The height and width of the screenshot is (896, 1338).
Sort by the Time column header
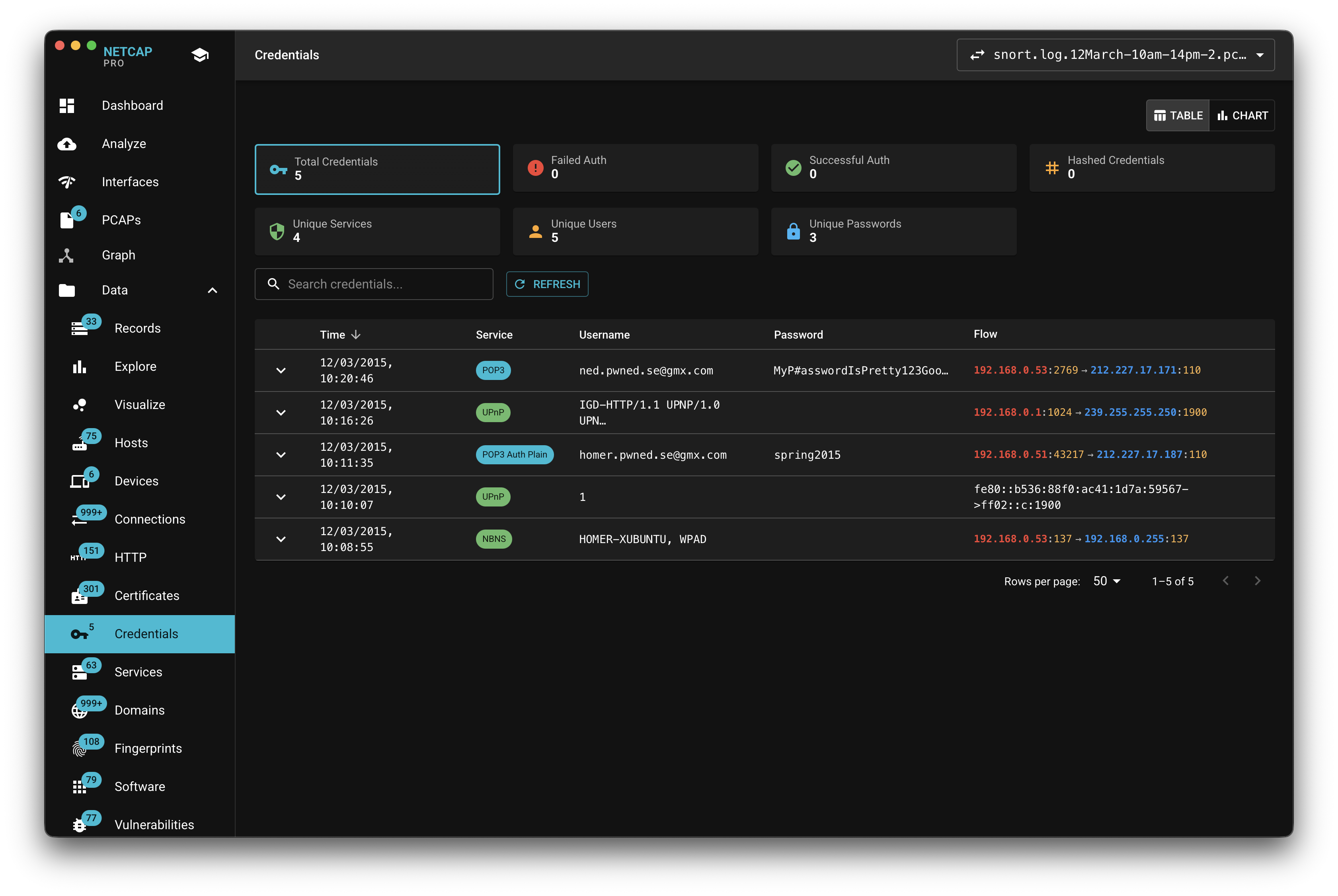pyautogui.click(x=332, y=335)
